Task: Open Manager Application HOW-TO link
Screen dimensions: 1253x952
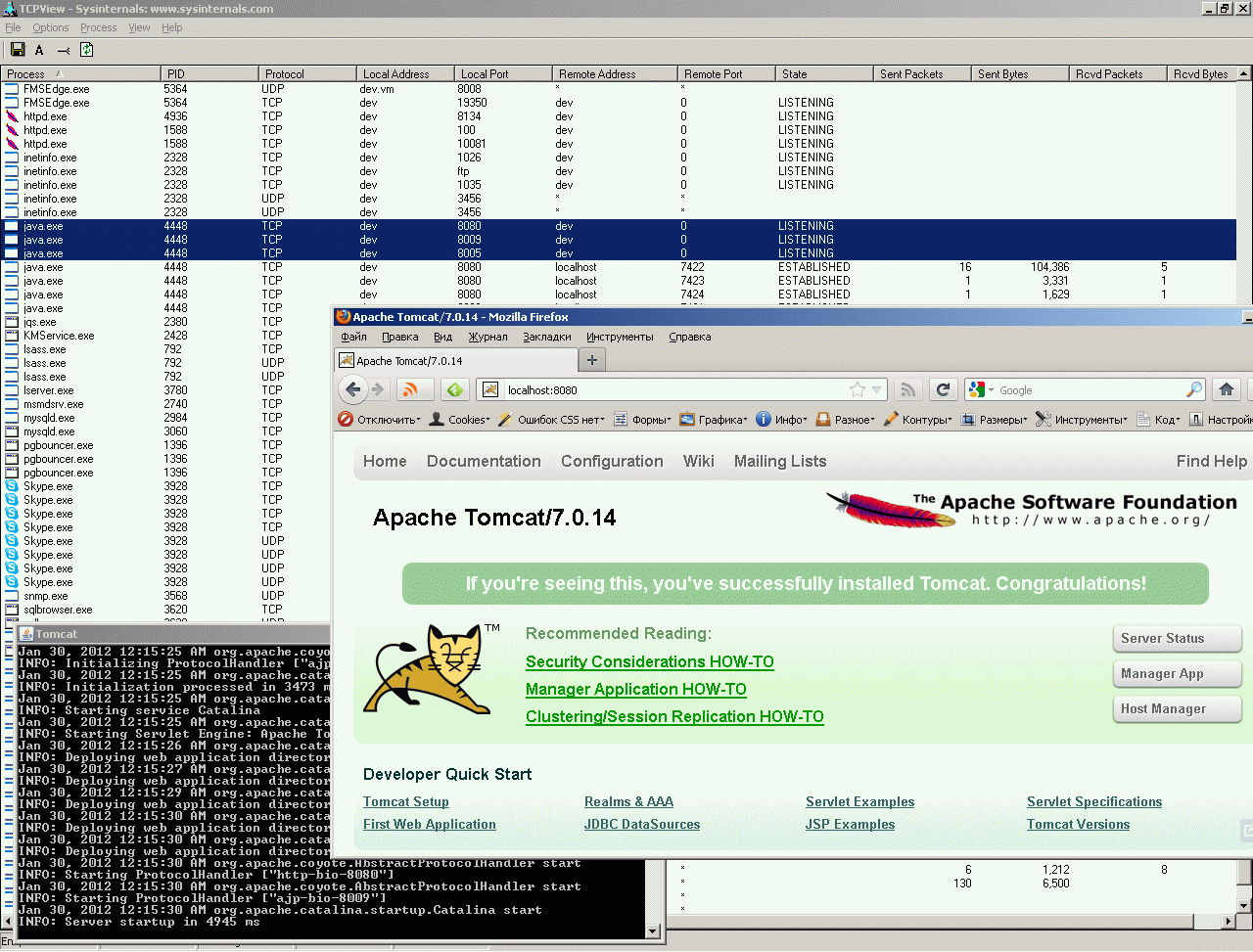Action: pos(636,690)
